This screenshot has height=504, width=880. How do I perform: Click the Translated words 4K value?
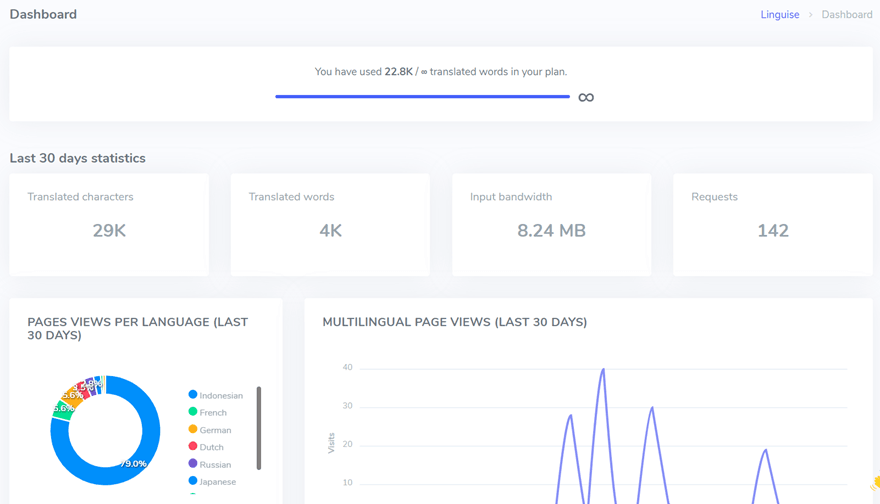pyautogui.click(x=331, y=231)
